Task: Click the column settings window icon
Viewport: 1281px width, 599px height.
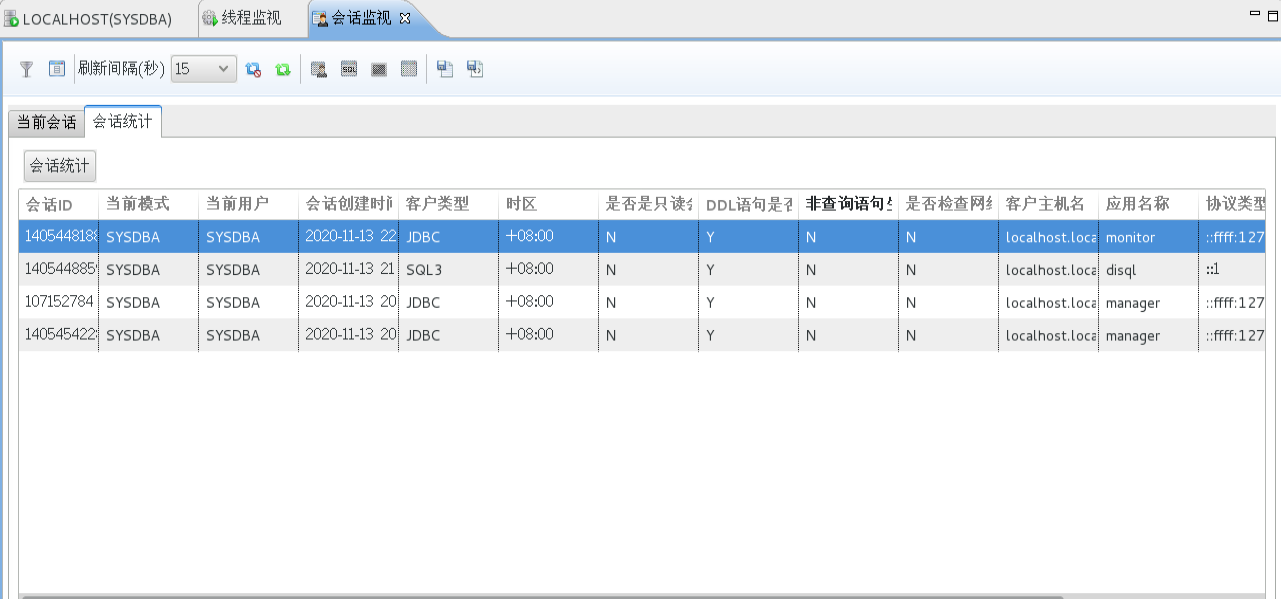Action: point(57,69)
